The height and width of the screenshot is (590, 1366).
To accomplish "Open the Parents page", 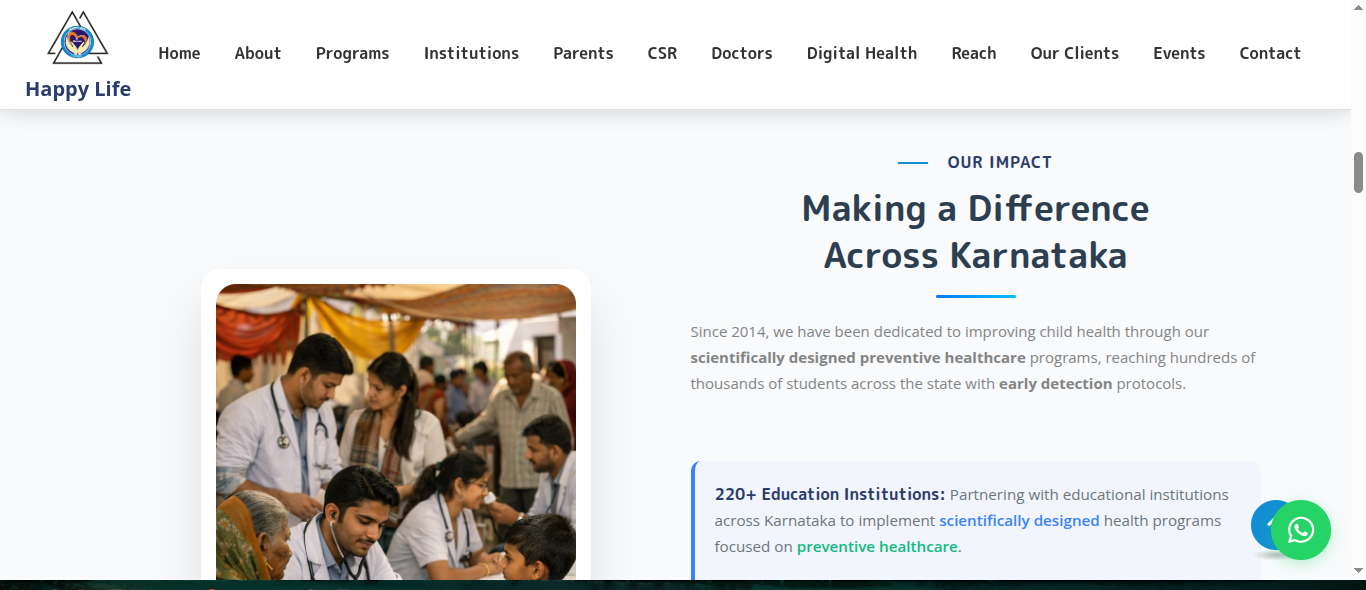I will point(583,54).
